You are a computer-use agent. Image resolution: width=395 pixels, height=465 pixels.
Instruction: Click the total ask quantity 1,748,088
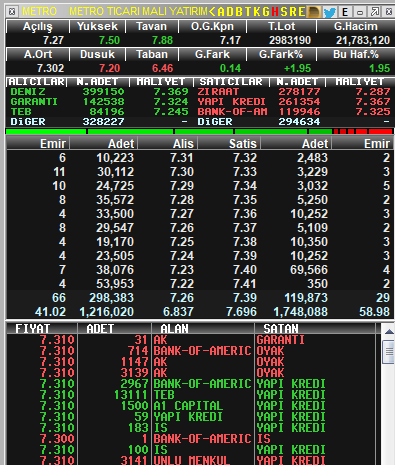301,312
